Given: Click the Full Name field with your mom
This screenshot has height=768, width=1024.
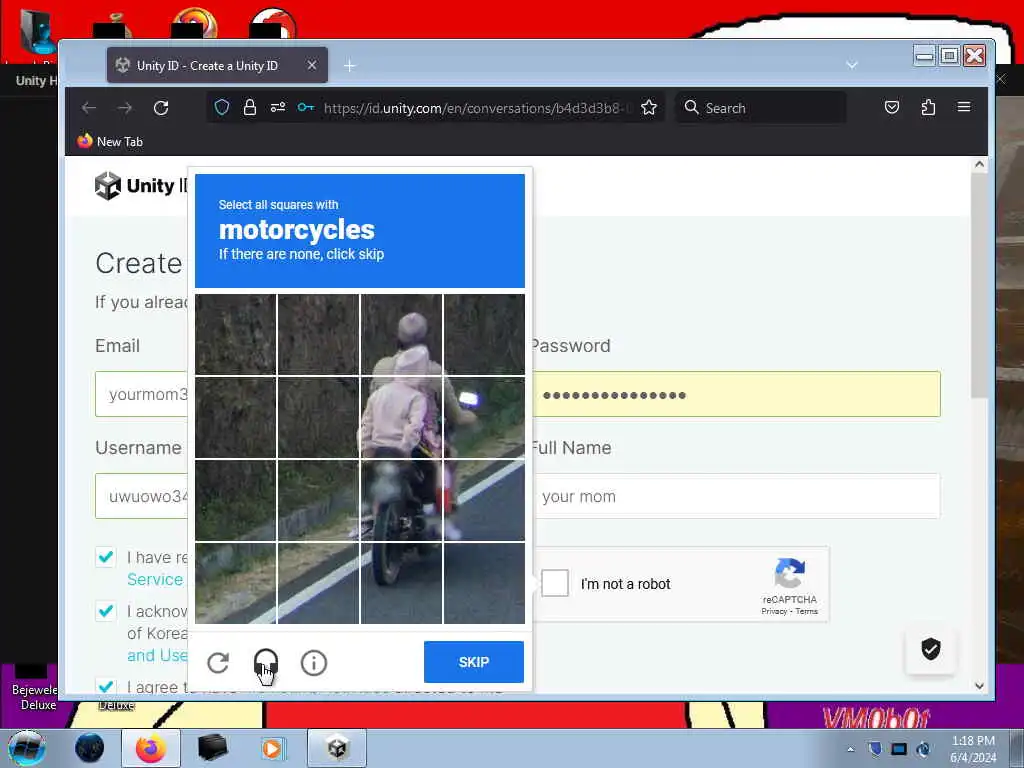Looking at the screenshot, I should 736,496.
